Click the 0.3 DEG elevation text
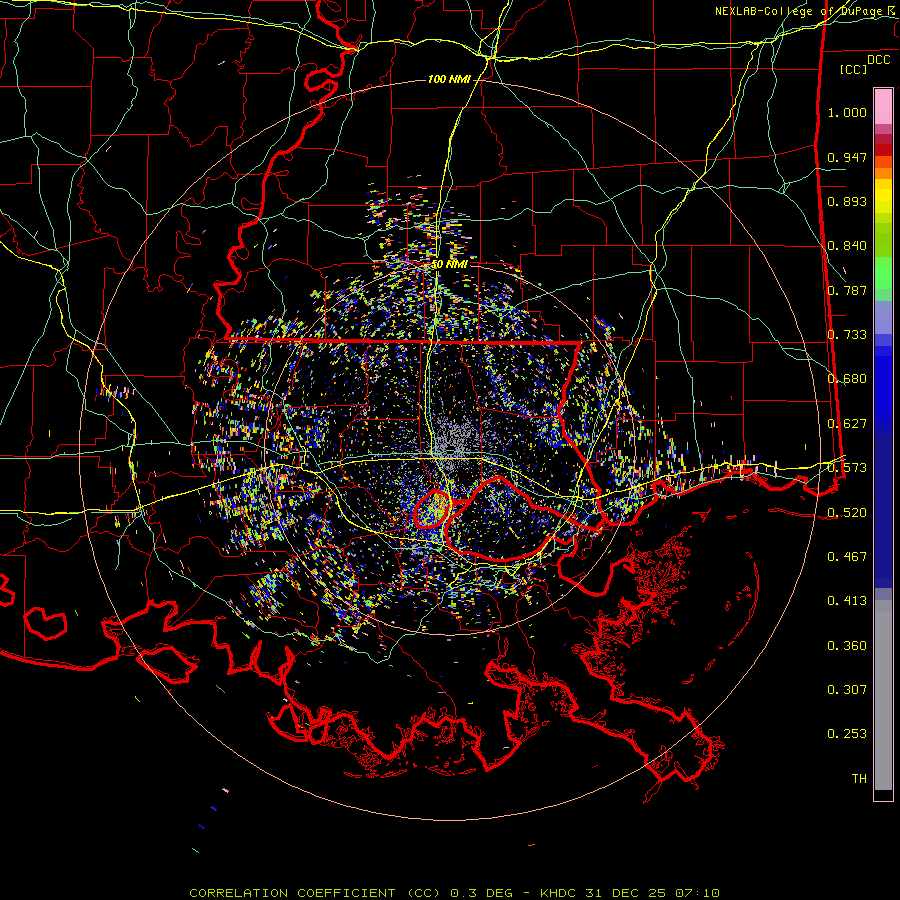Viewport: 900px width, 900px height. [x=483, y=893]
